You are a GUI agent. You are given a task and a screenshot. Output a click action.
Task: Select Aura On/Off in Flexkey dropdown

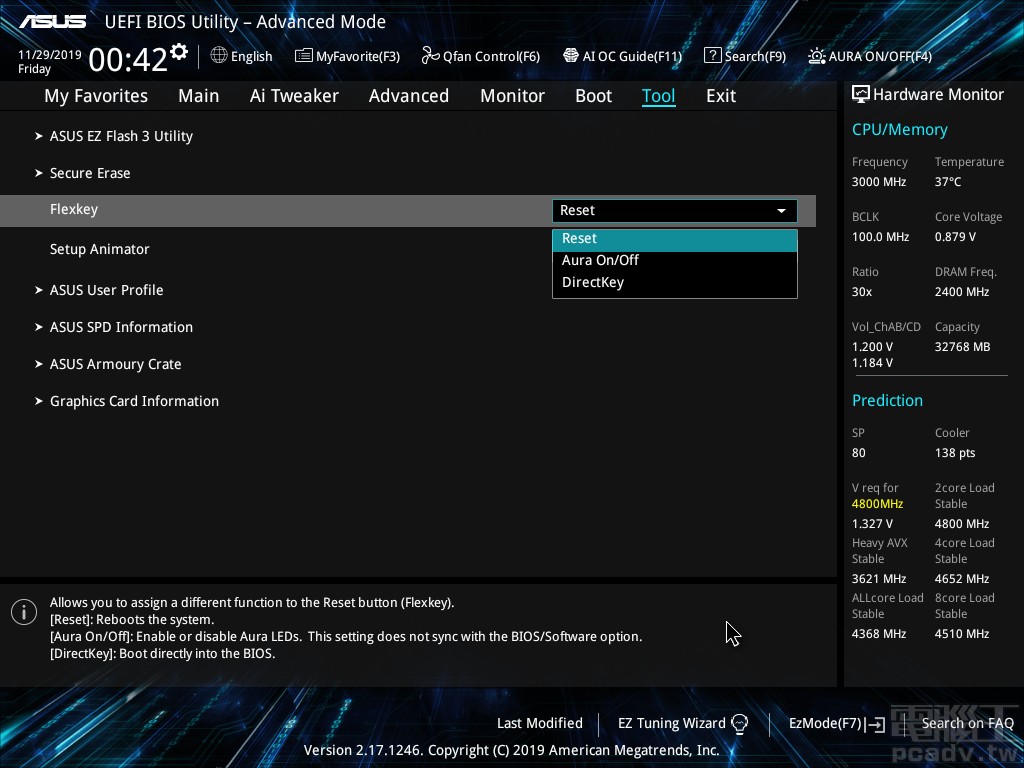click(x=600, y=260)
